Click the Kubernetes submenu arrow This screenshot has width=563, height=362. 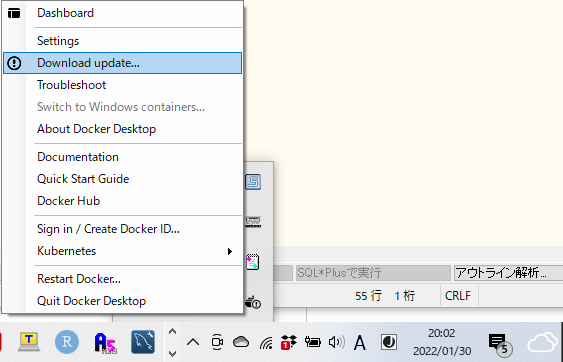coord(230,251)
